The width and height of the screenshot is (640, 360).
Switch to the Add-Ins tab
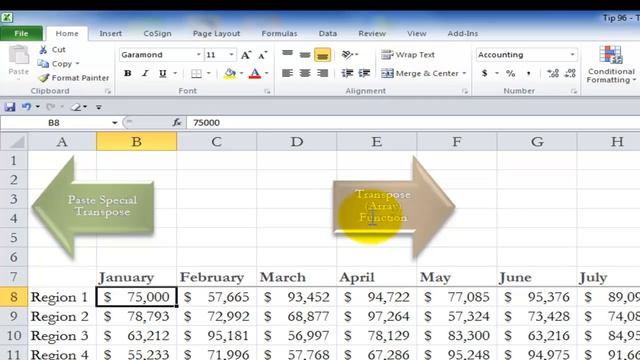462,33
